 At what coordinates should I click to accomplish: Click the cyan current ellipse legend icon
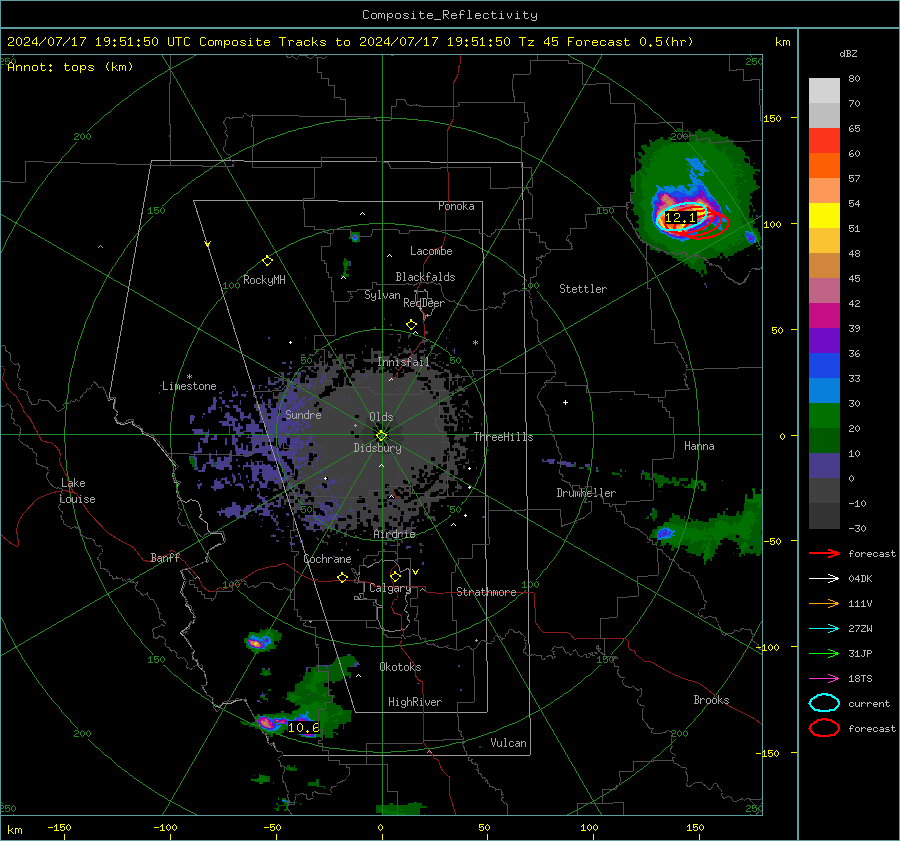pyautogui.click(x=824, y=703)
